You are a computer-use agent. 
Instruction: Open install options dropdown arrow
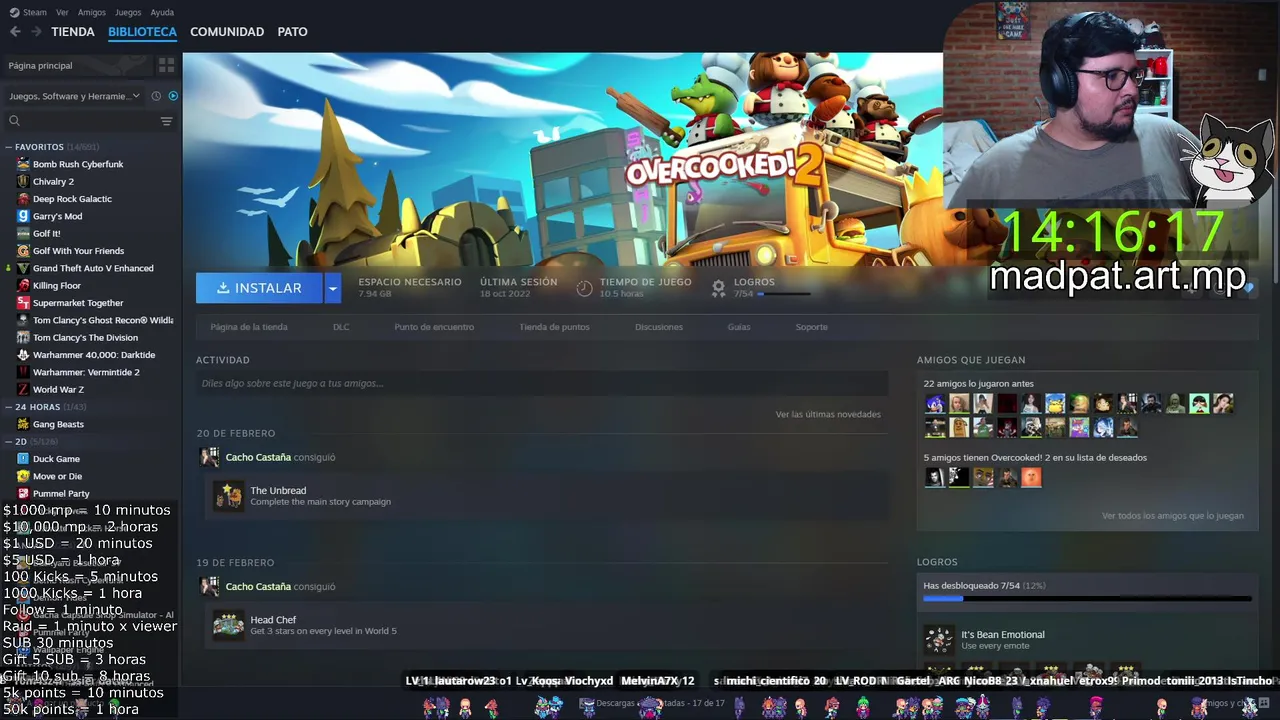pos(333,288)
